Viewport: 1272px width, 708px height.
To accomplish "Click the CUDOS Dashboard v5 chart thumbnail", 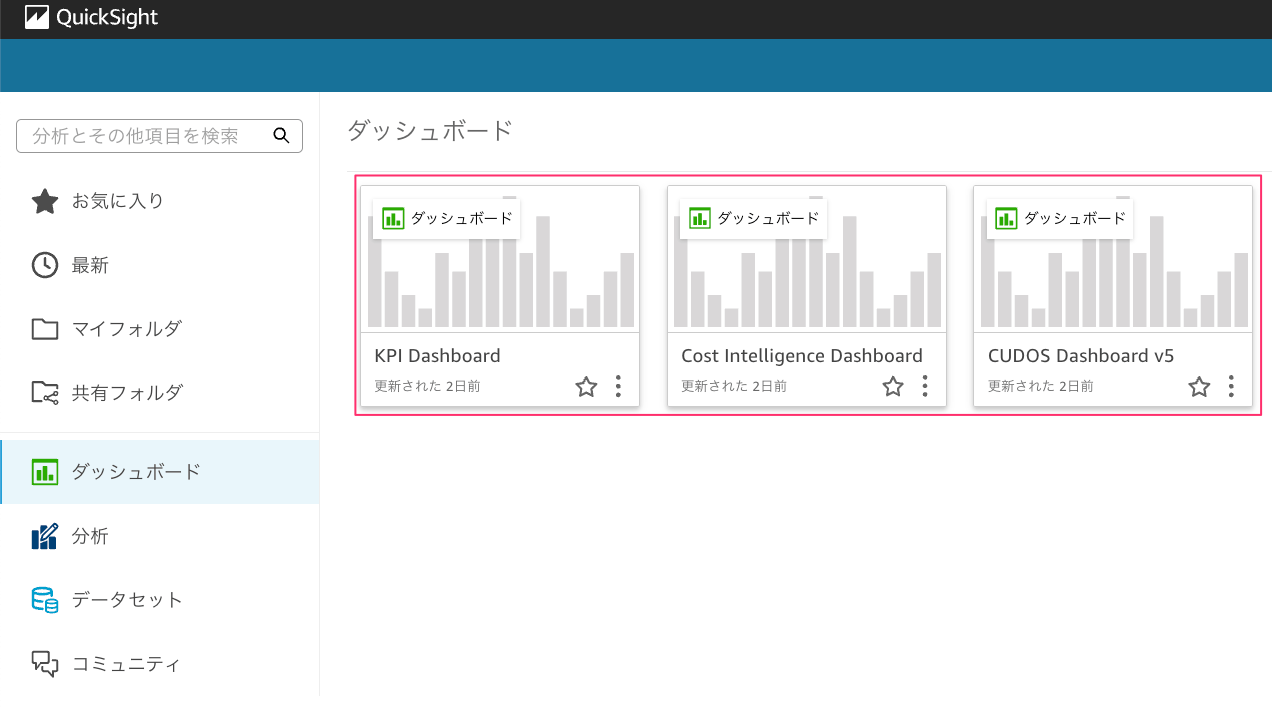I will pyautogui.click(x=1113, y=260).
